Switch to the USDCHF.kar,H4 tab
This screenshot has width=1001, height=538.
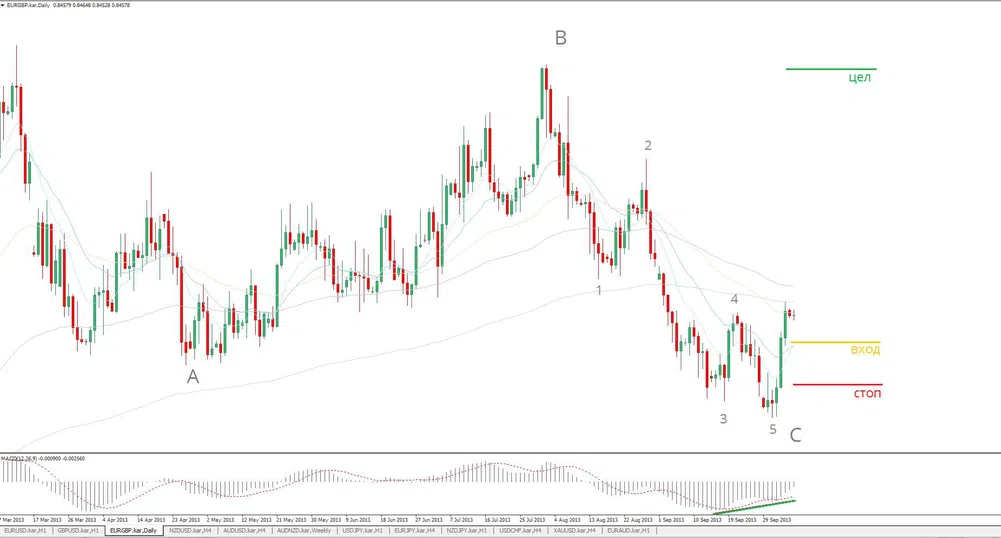520,530
